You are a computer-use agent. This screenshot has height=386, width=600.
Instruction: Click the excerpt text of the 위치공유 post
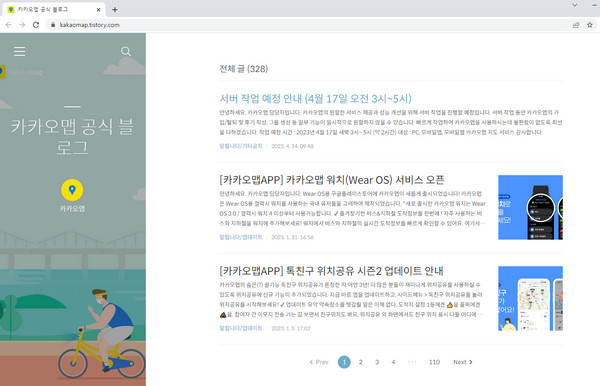tap(351, 300)
